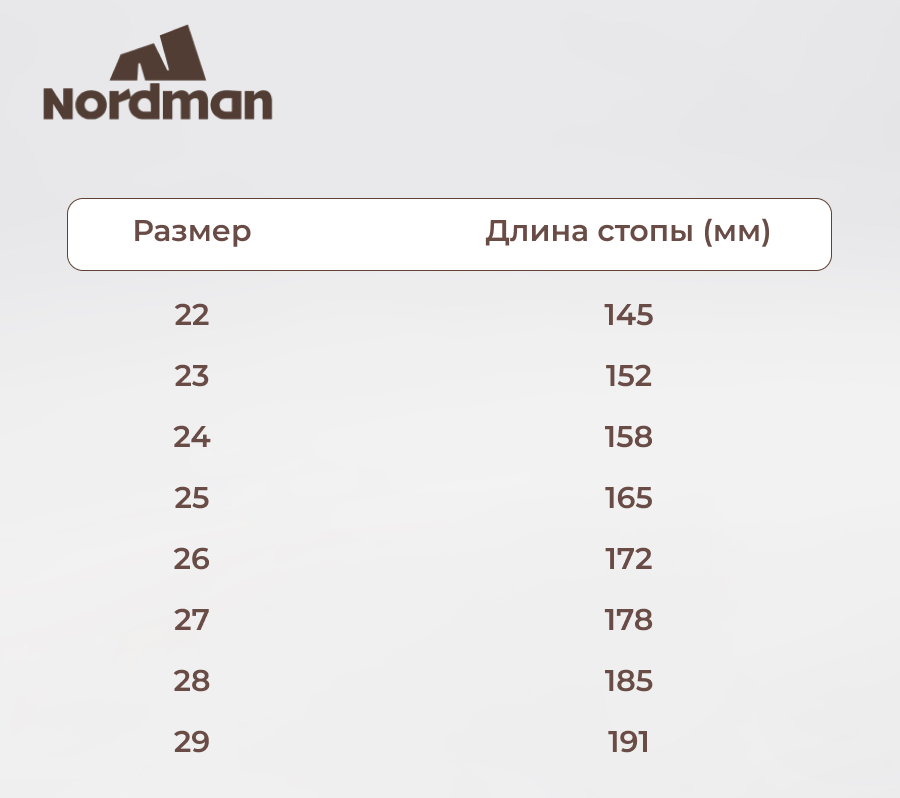This screenshot has height=798, width=900.
Task: Pick size 26 from the size column
Action: coord(192,559)
